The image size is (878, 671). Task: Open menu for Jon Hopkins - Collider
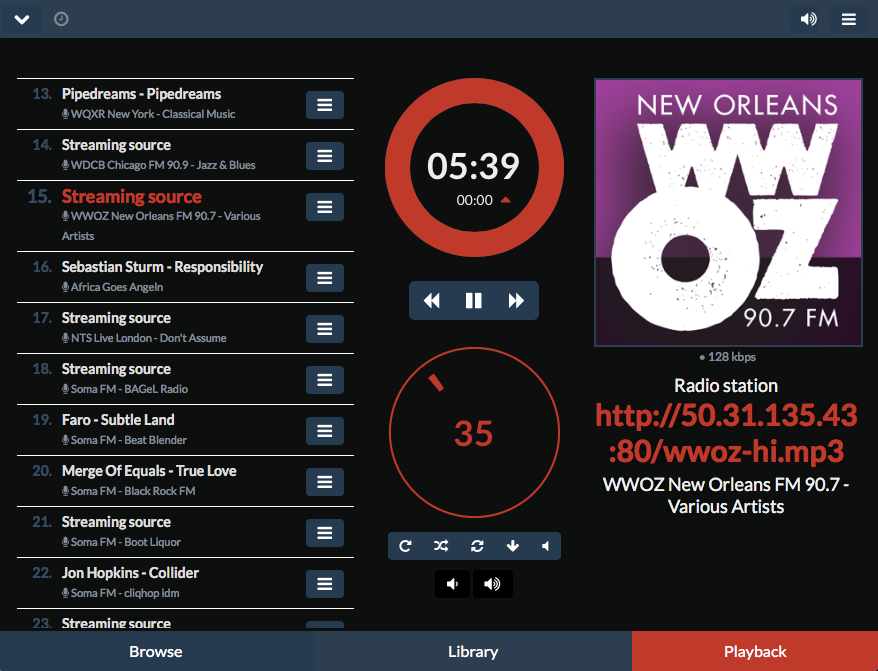coord(325,584)
